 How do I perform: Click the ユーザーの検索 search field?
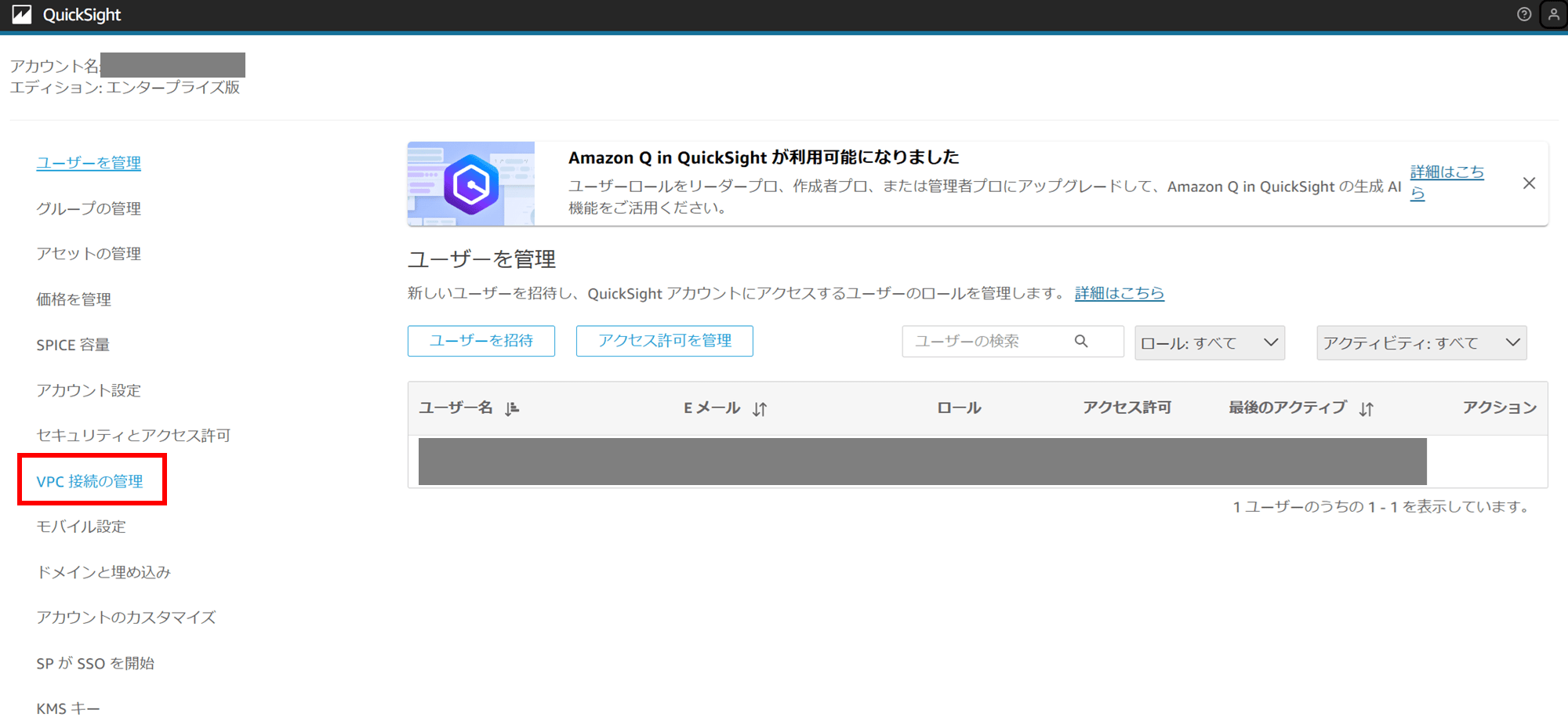(x=1013, y=342)
